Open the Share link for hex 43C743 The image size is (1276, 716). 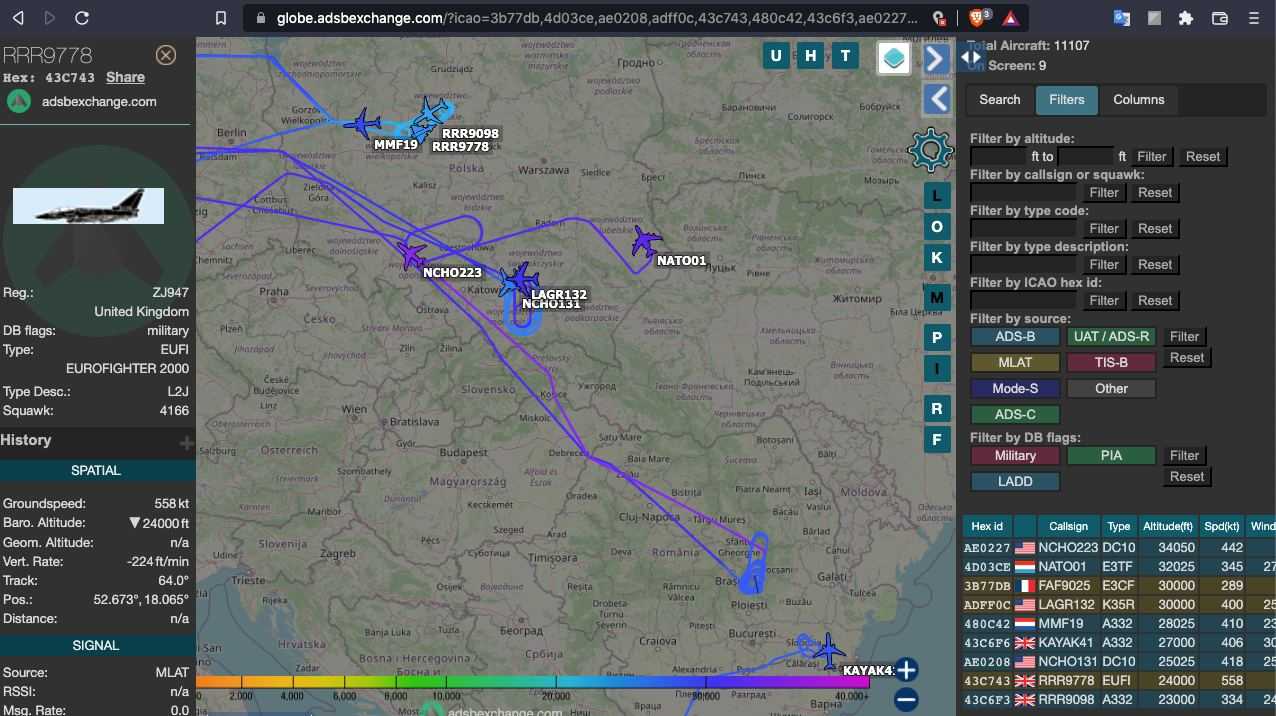[125, 77]
